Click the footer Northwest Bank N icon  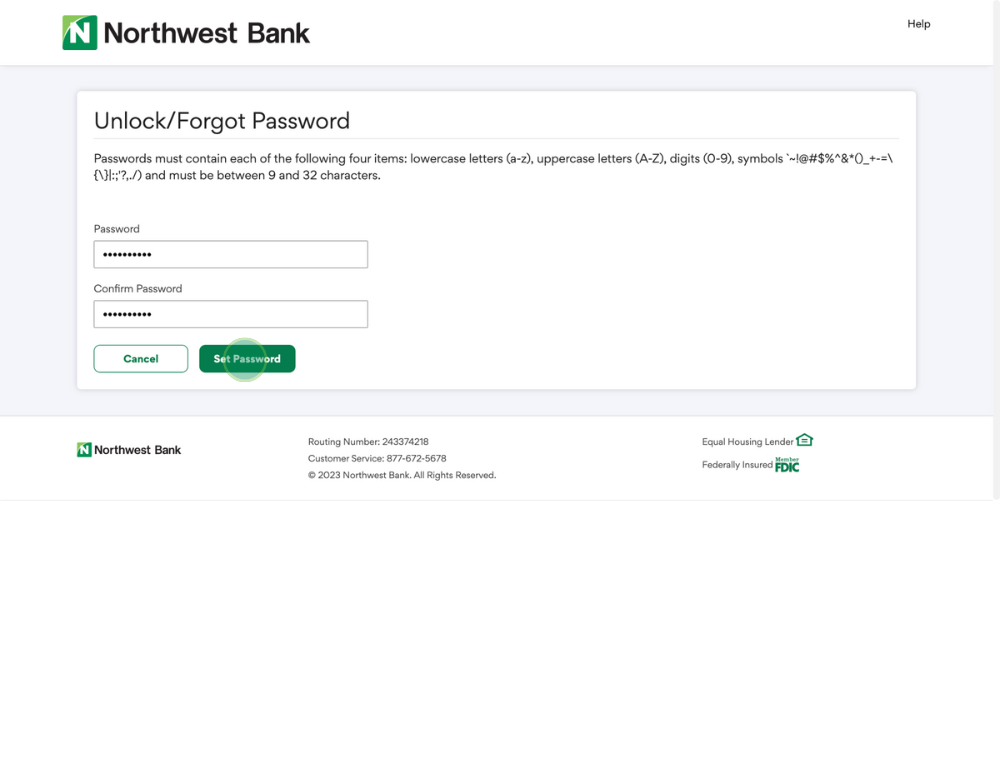(84, 450)
